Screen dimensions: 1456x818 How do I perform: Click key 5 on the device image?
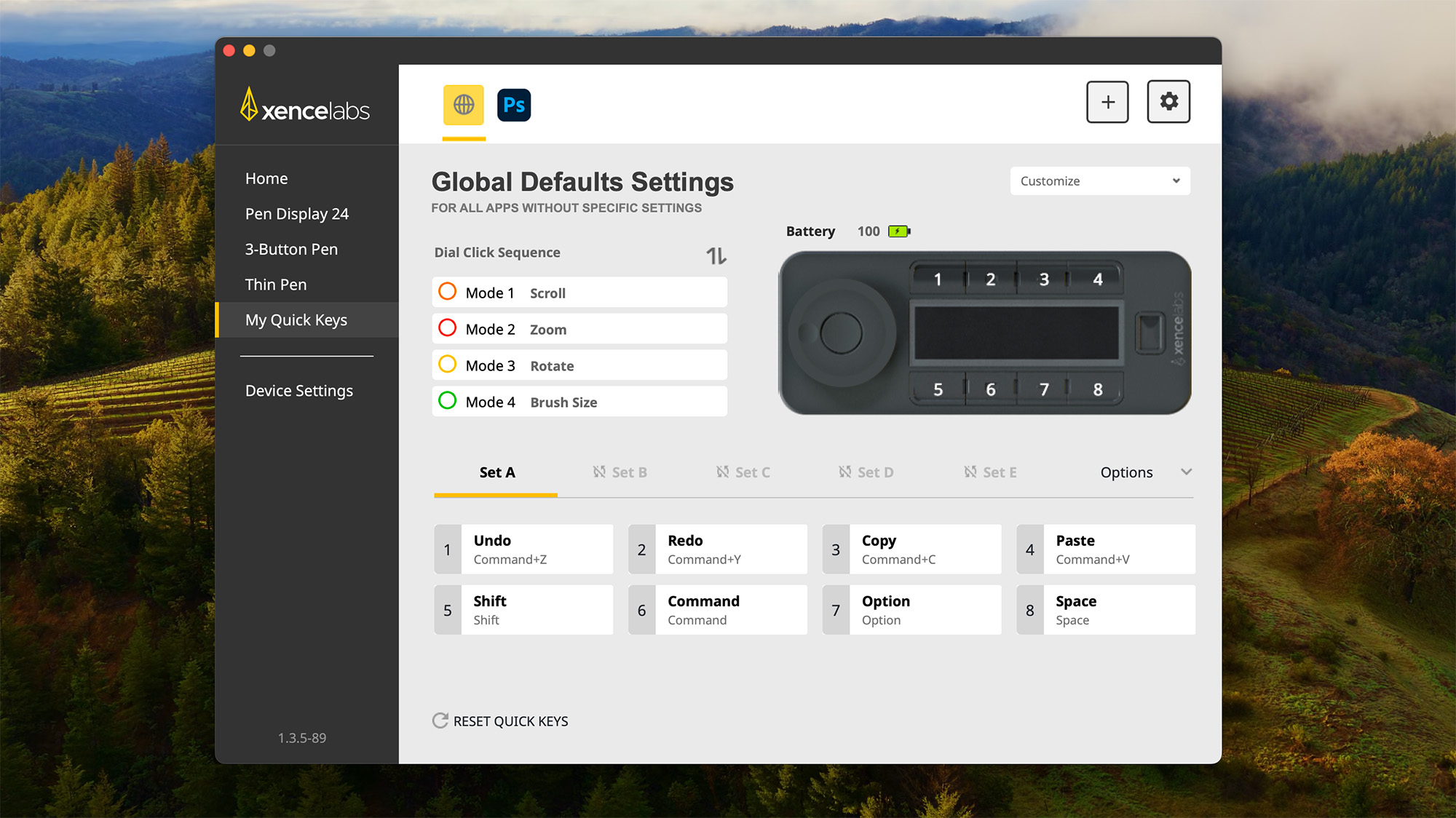938,389
